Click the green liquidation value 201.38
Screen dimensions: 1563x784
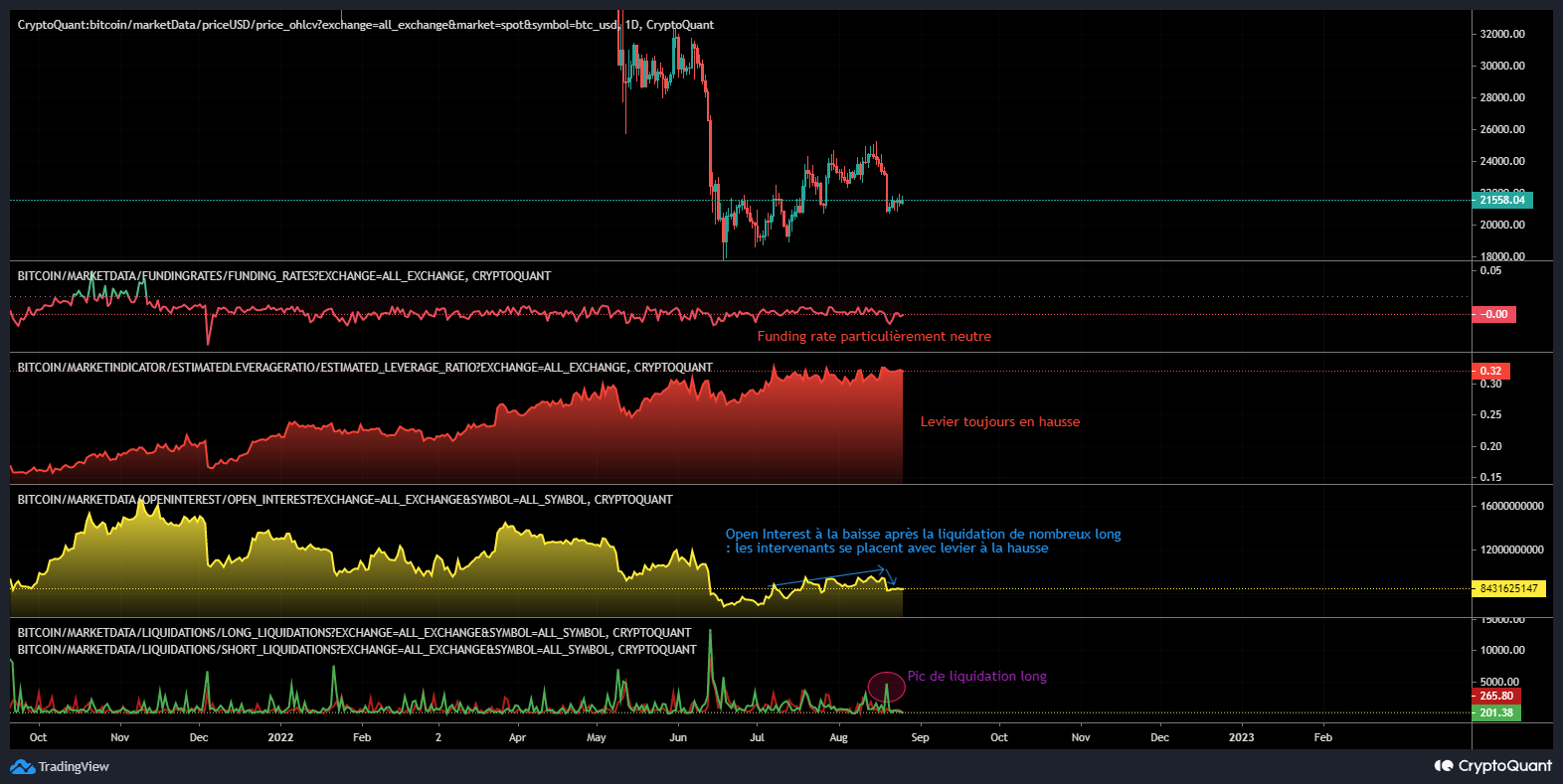pyautogui.click(x=1496, y=712)
